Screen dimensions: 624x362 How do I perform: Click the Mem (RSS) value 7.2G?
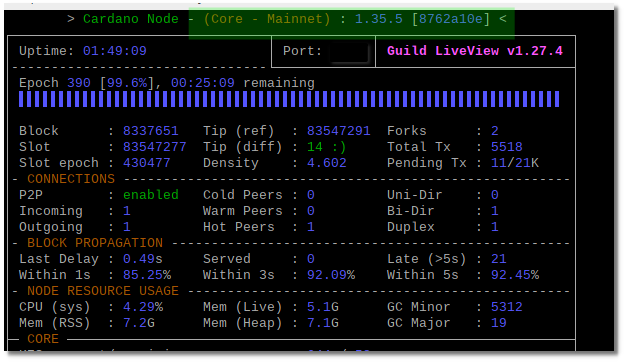click(x=138, y=323)
